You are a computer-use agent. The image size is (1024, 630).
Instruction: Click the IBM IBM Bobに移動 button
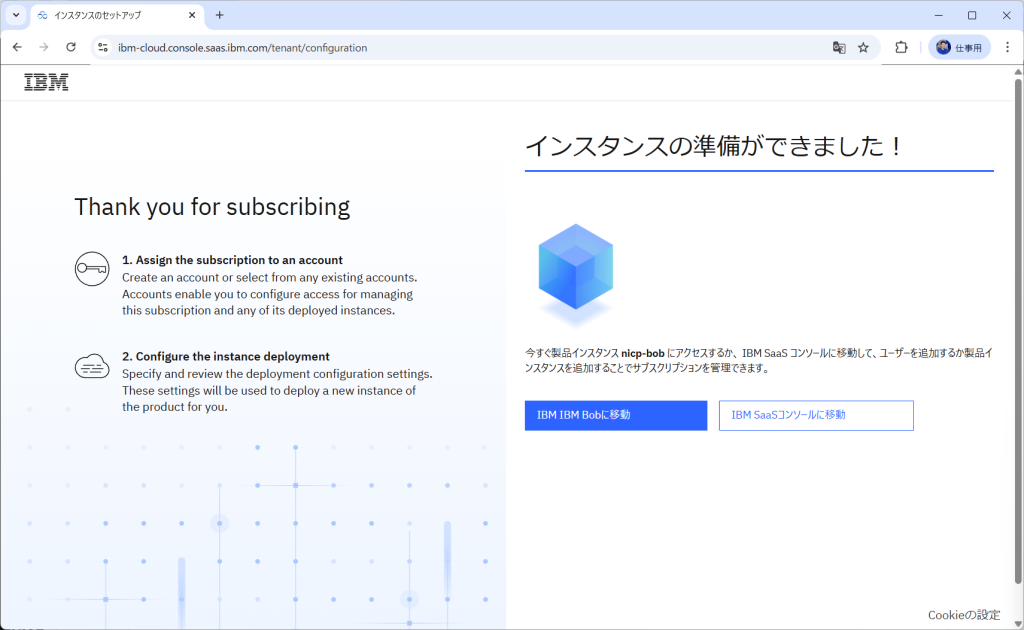[x=616, y=415]
